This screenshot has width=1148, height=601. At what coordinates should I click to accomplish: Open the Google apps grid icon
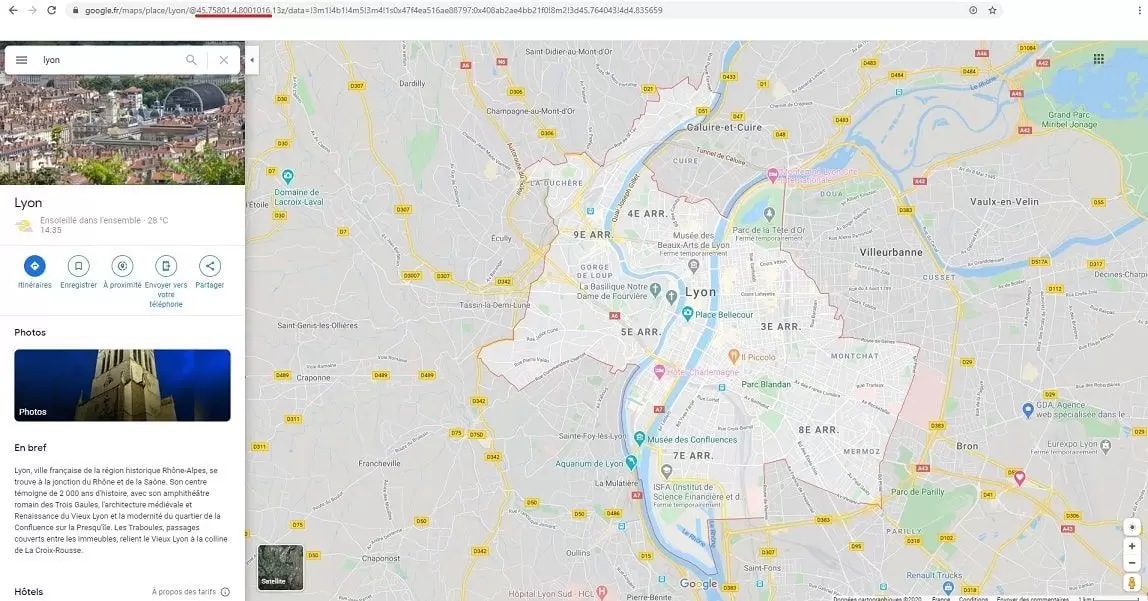click(x=1099, y=59)
